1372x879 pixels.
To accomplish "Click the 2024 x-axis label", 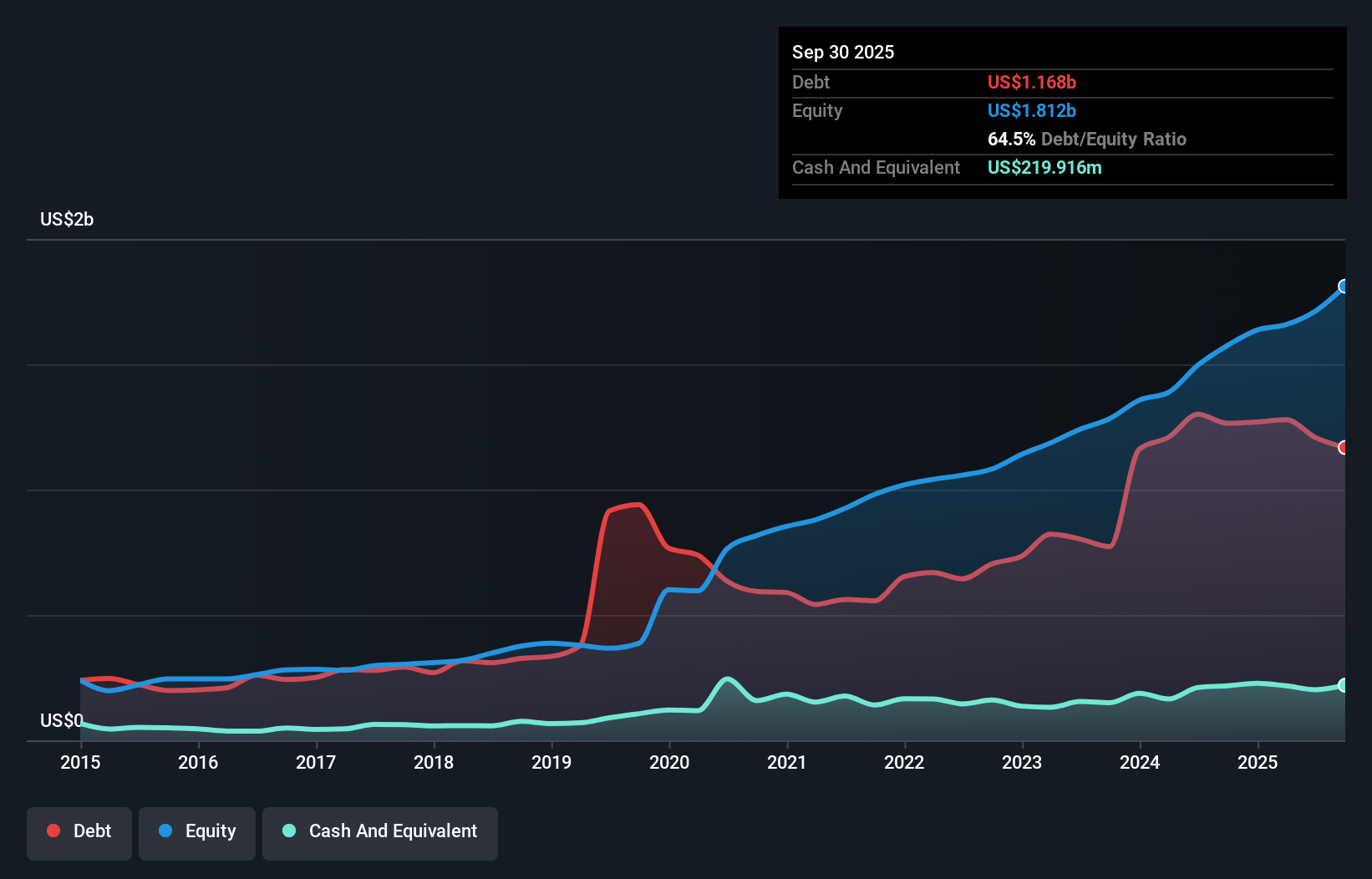I will point(1140,762).
